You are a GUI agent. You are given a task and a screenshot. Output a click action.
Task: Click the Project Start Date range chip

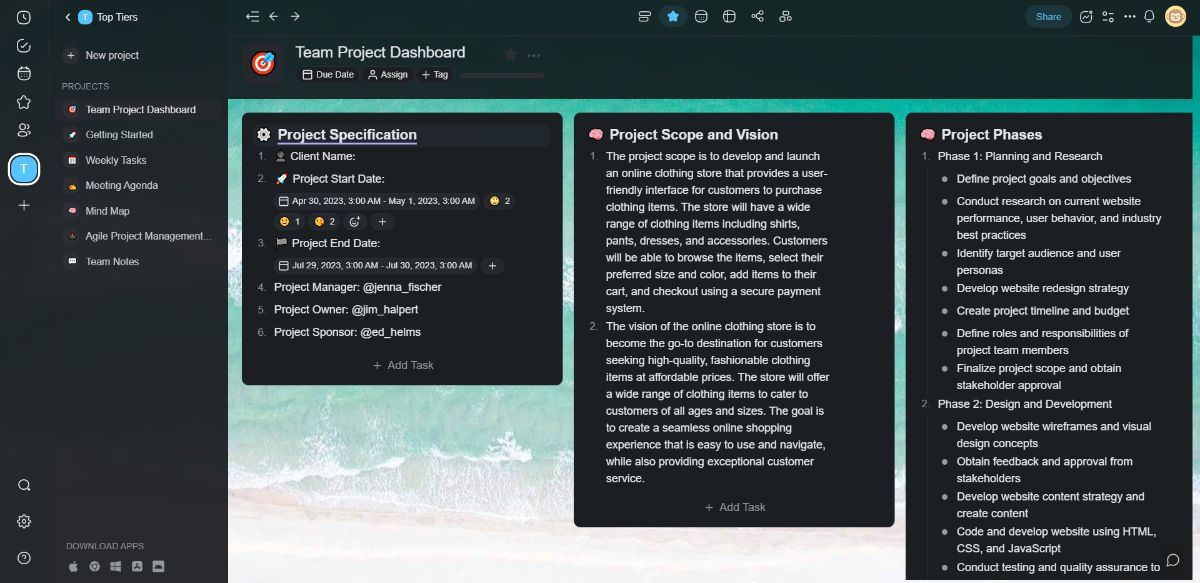tap(376, 201)
